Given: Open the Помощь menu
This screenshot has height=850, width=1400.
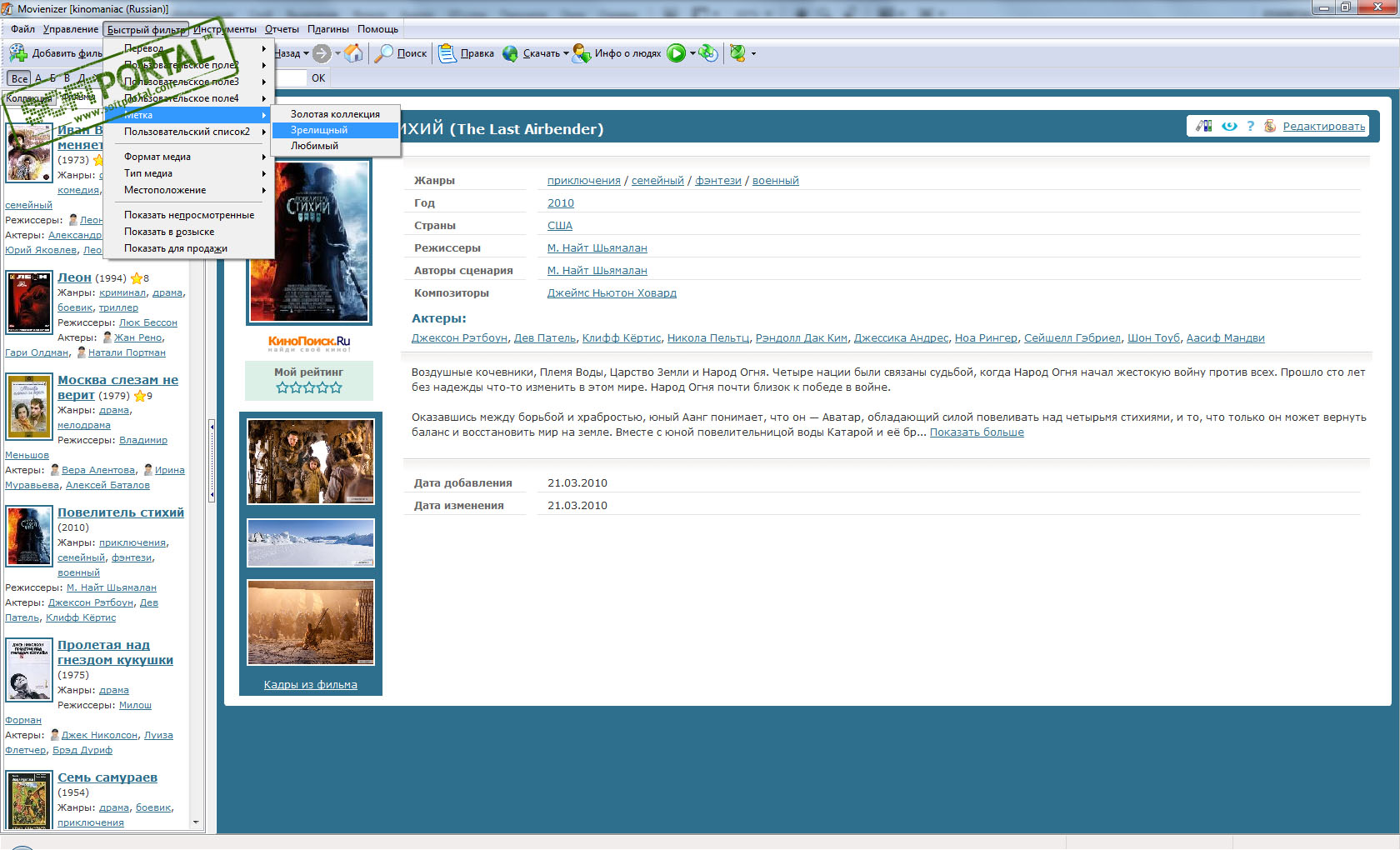Looking at the screenshot, I should (378, 29).
